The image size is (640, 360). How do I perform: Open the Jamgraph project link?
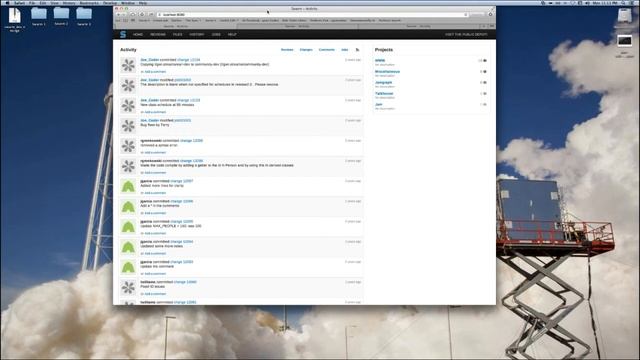tap(383, 82)
